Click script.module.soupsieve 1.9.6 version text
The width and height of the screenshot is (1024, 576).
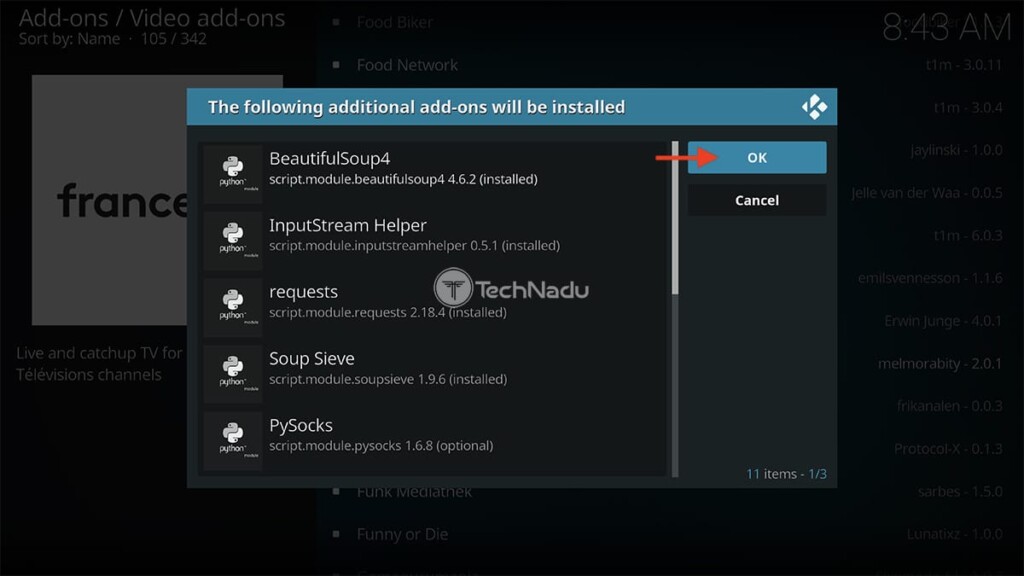click(388, 379)
